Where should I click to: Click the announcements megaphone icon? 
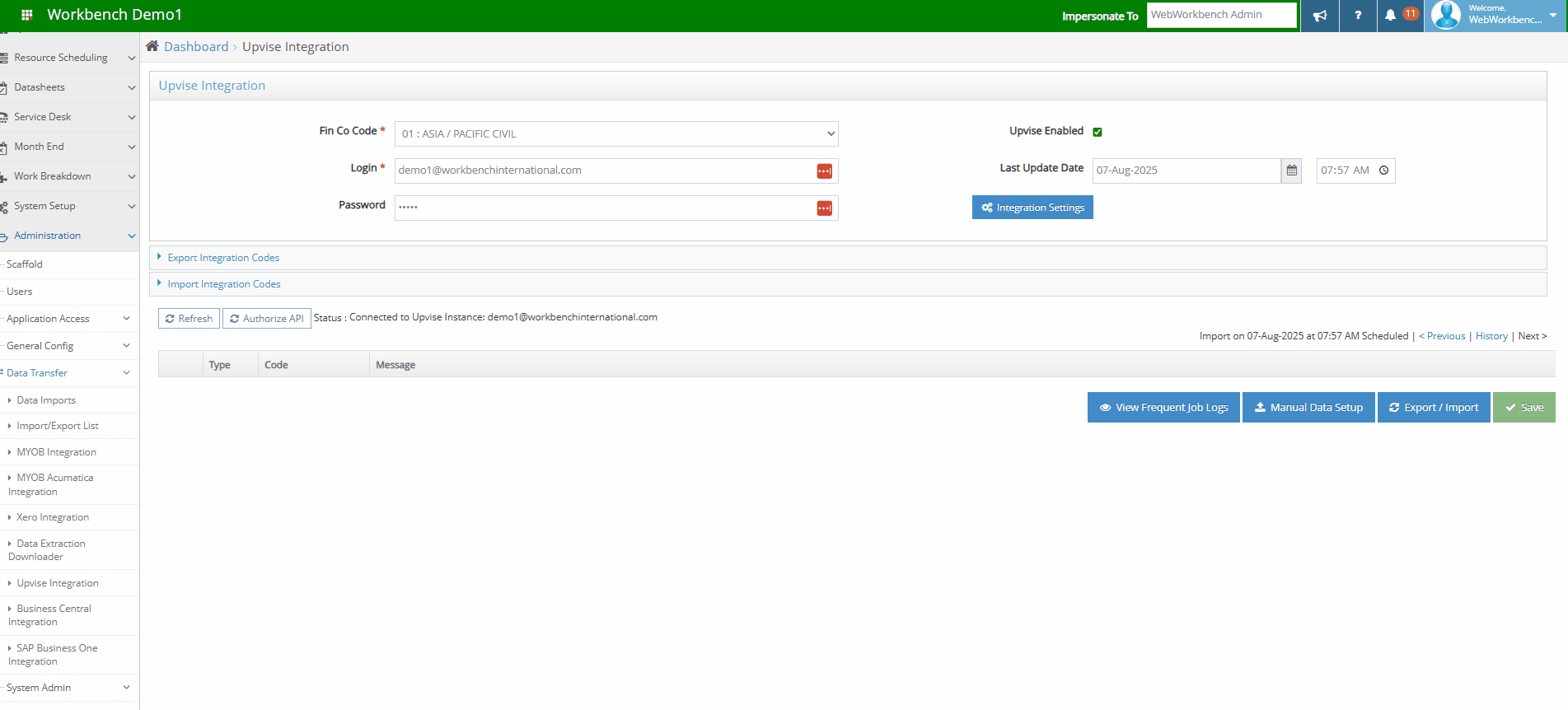click(1320, 16)
